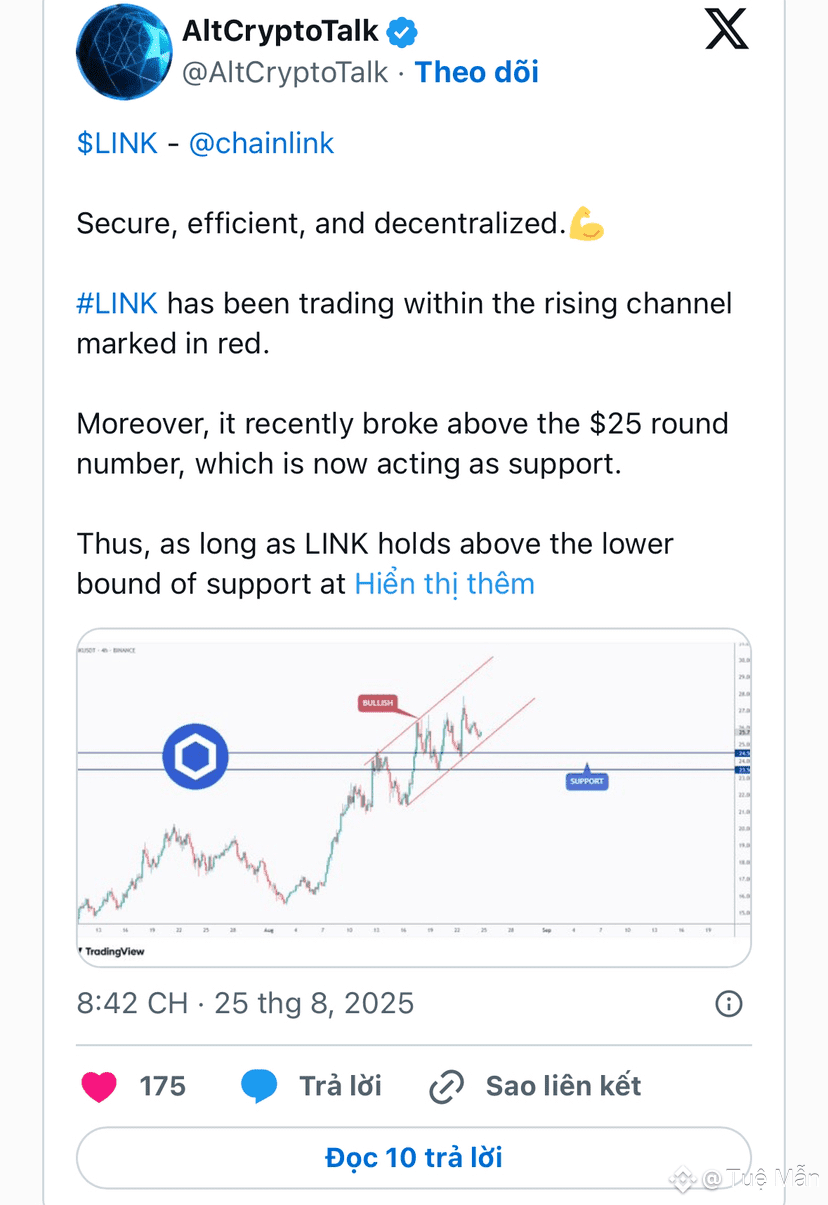
Task: Follow the account via Theo dõi
Action: point(477,72)
